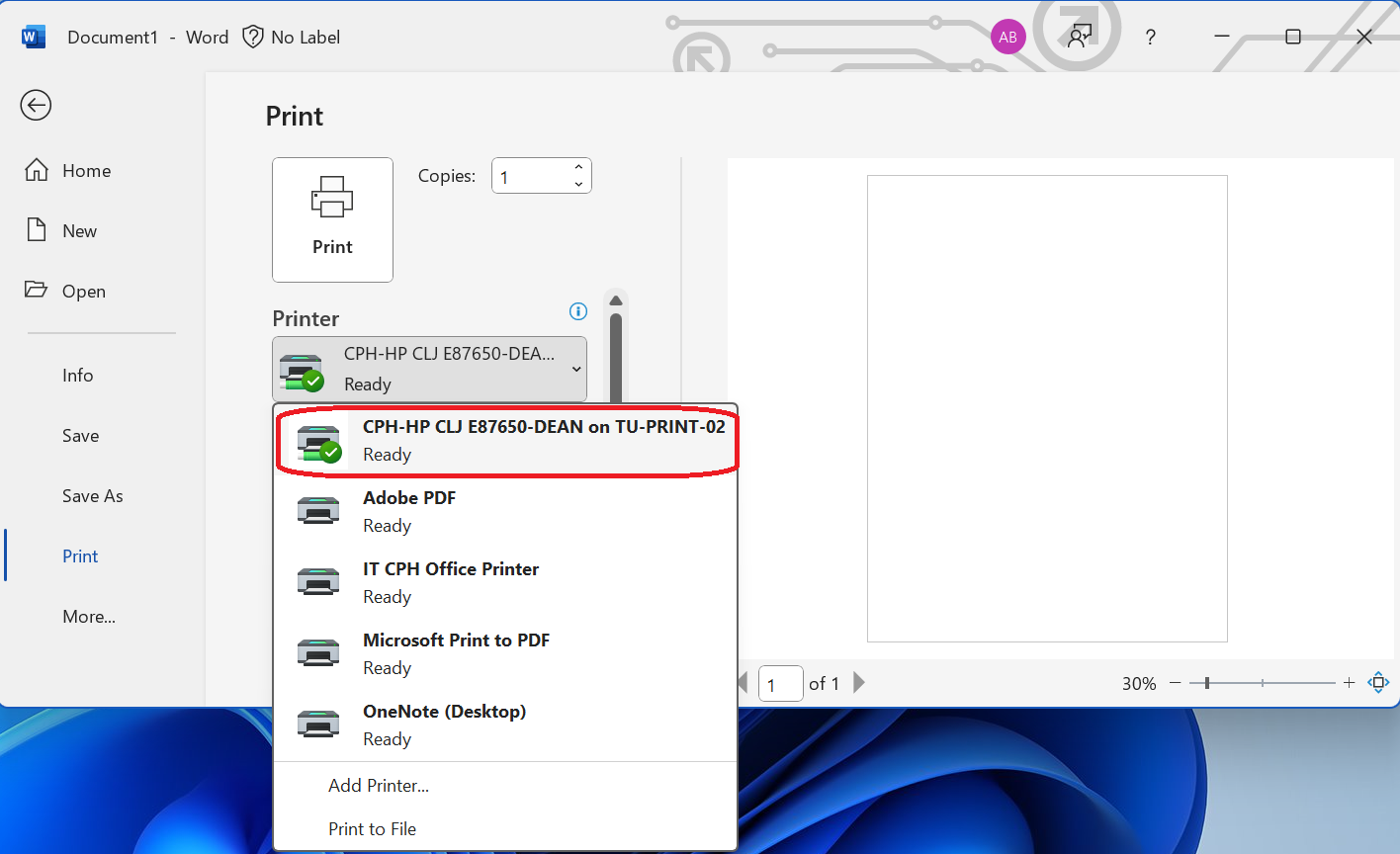Screen dimensions: 1400x854
Task: Click the current page number field
Action: click(780, 683)
